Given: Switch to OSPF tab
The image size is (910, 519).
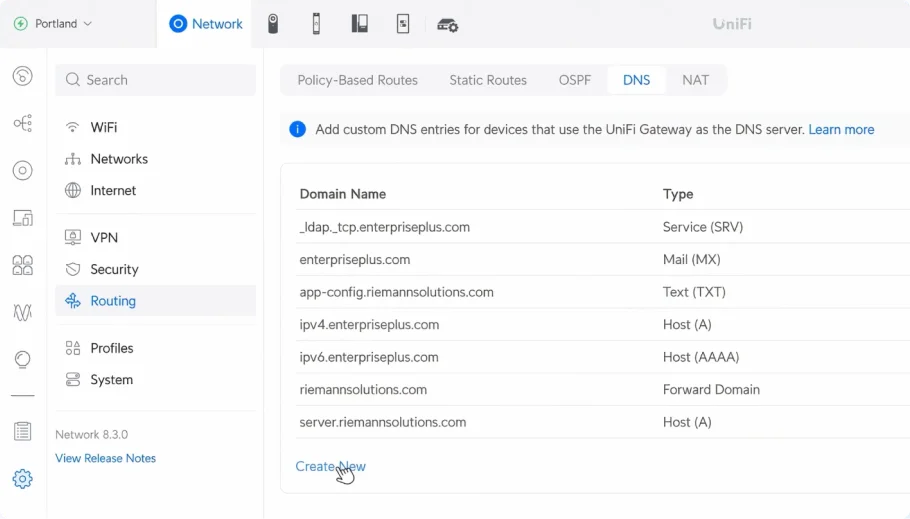Looking at the screenshot, I should tap(575, 80).
